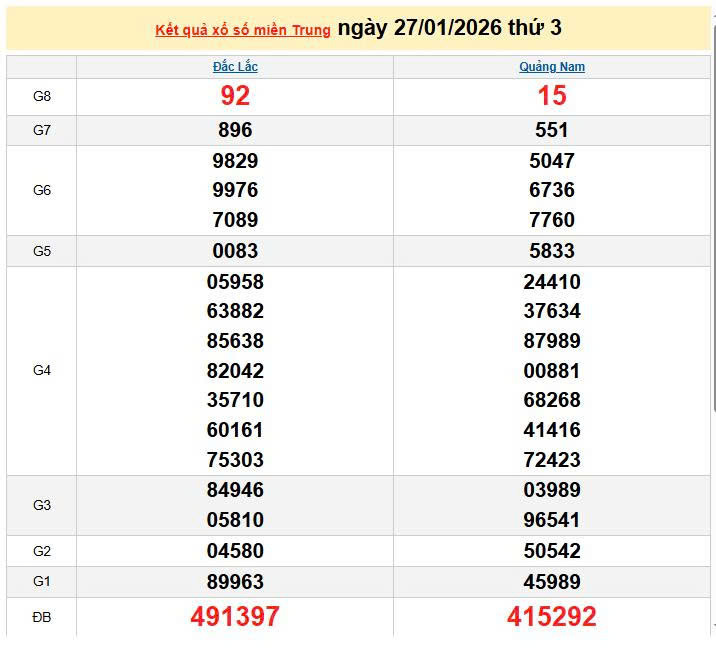Click Đắc Lắc G4 number 75303
Screen dimensions: 716x652
point(235,460)
